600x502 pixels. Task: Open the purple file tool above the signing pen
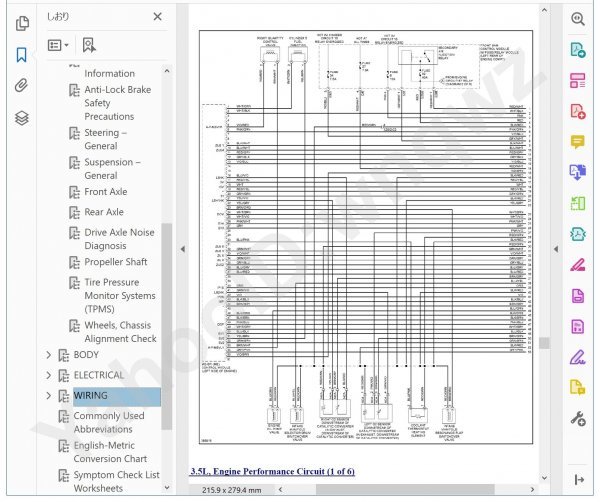coord(577,326)
